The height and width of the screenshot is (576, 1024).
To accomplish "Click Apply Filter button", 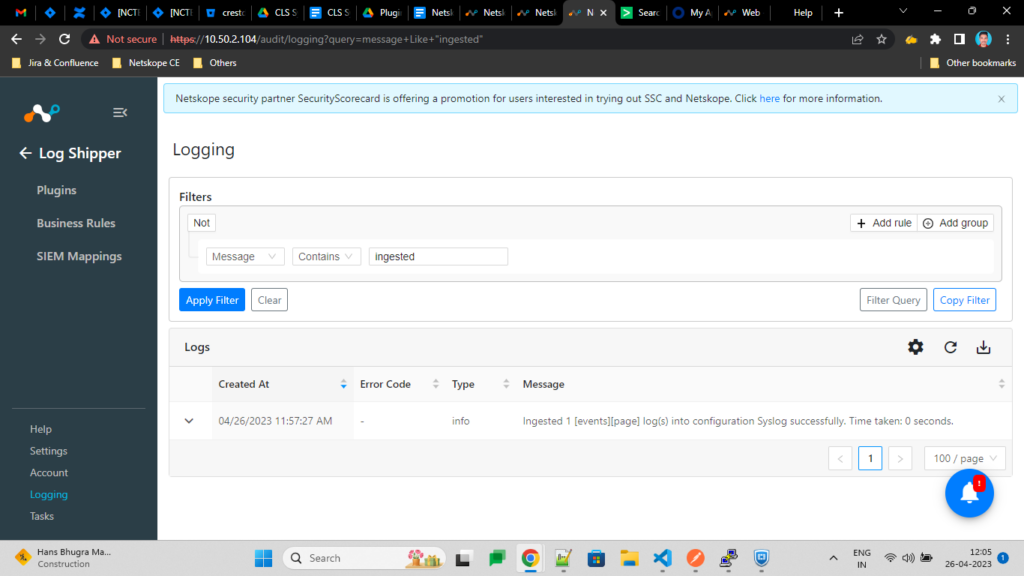I will pos(212,300).
